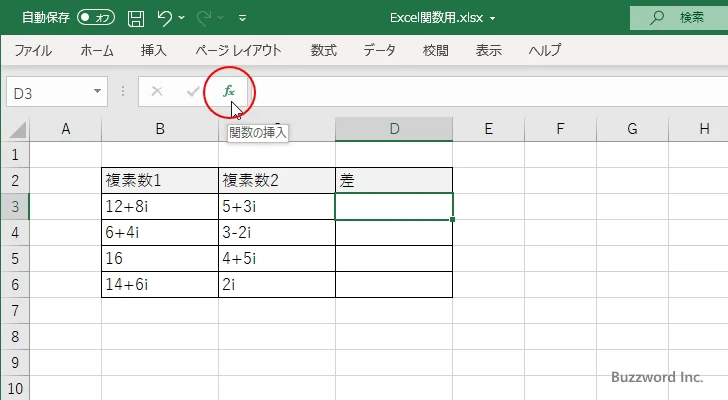This screenshot has width=728, height=400.
Task: Switch to the 挿入 ribbon tab
Action: tap(154, 50)
